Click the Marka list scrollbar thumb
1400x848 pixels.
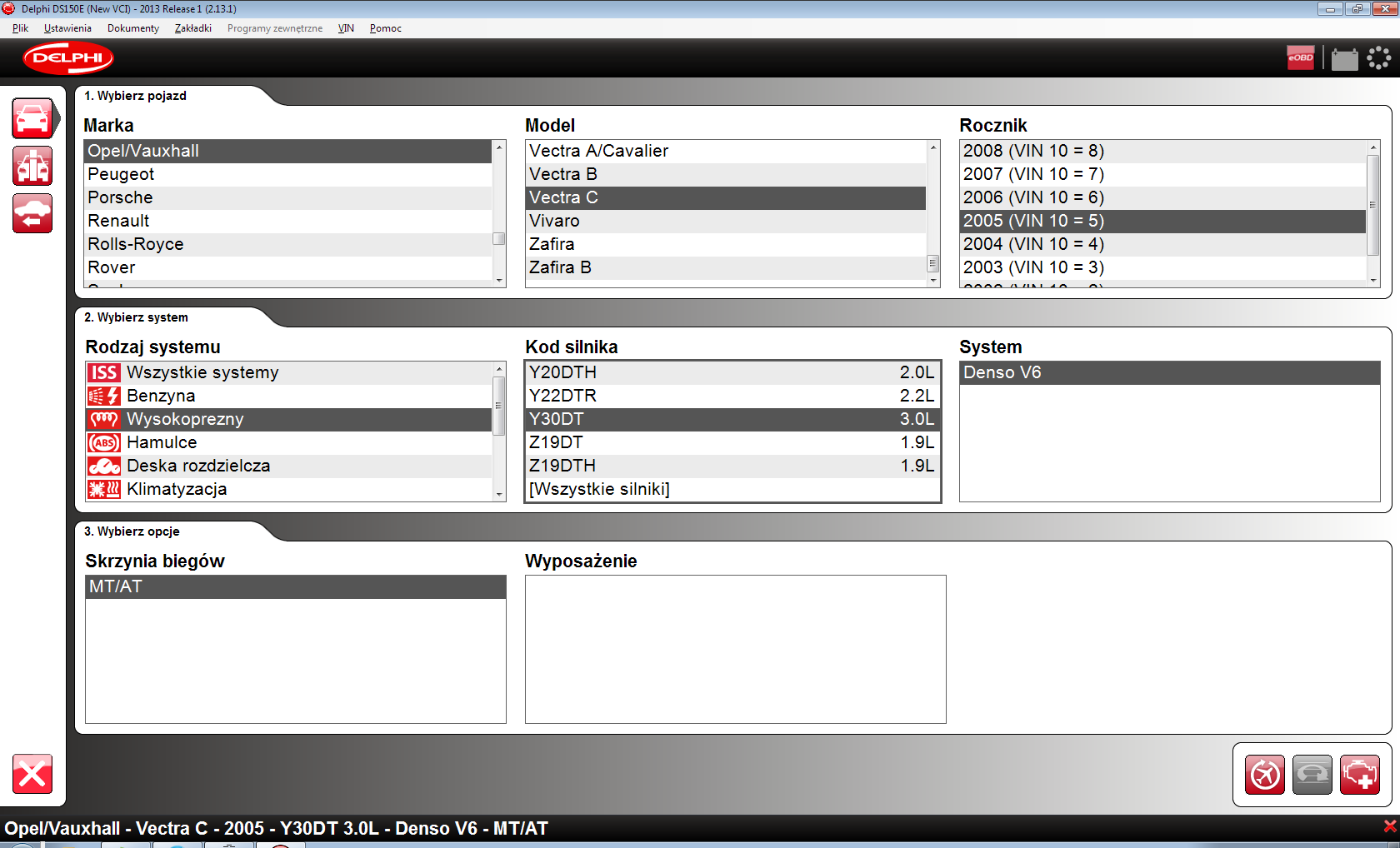(499, 238)
